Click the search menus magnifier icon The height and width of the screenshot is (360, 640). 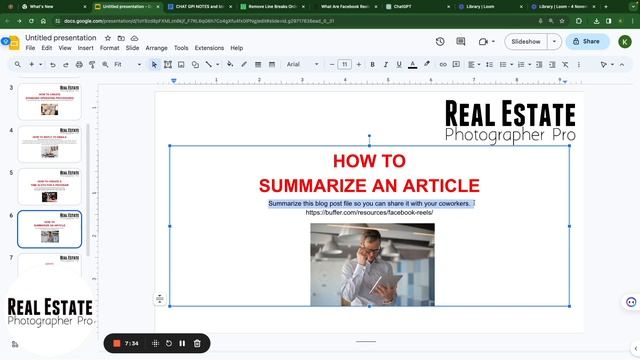[x=18, y=64]
